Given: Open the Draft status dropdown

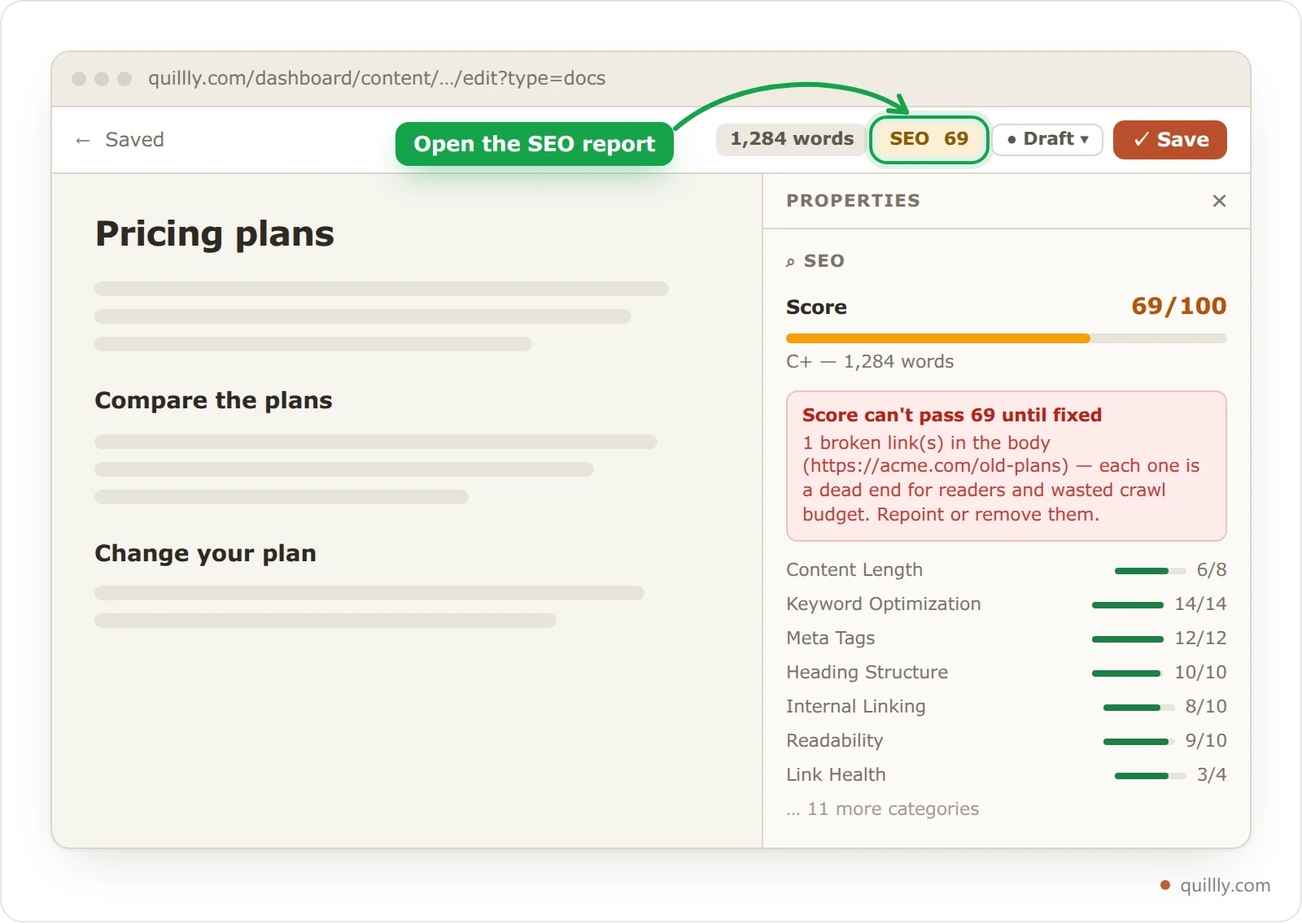Looking at the screenshot, I should (1047, 139).
